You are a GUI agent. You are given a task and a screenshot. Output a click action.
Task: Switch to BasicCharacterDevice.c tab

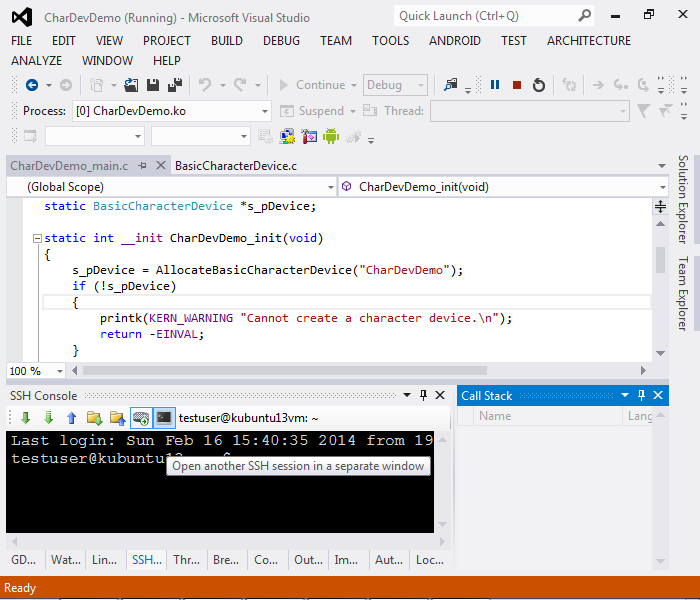(236, 166)
